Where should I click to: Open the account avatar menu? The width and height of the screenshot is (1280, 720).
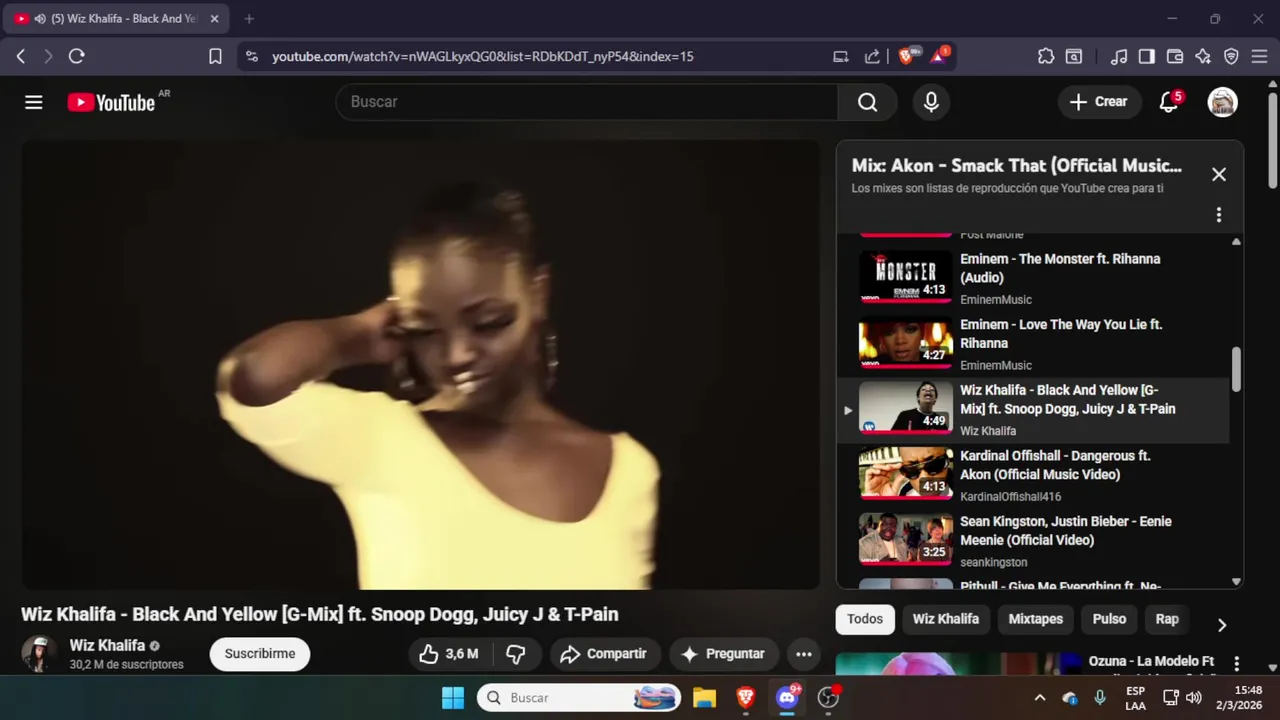tap(1223, 102)
